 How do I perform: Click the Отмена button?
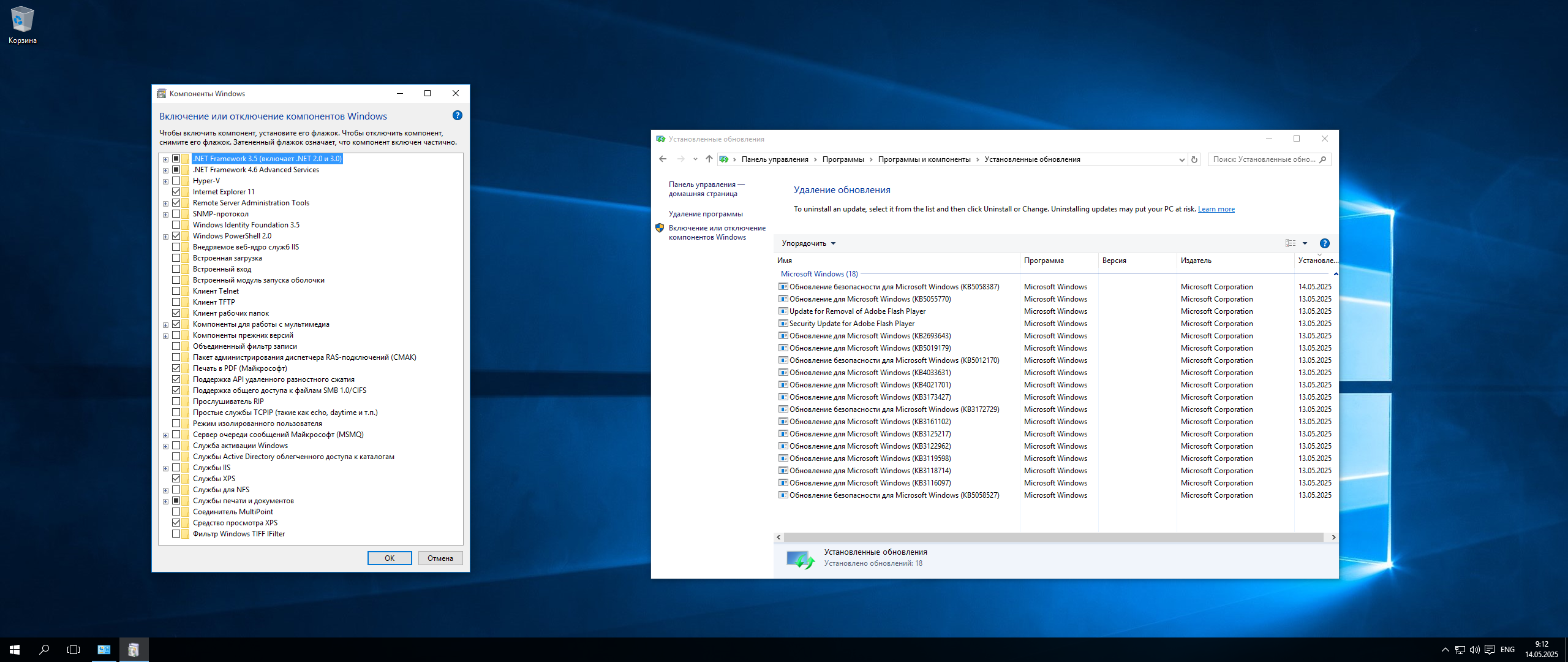point(440,558)
